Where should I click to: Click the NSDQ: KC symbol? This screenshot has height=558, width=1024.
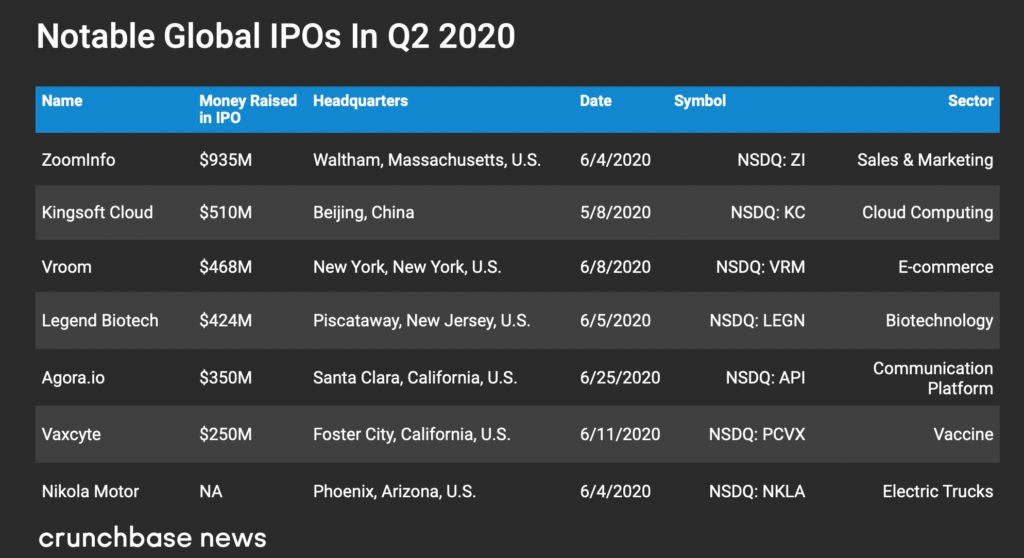click(768, 212)
